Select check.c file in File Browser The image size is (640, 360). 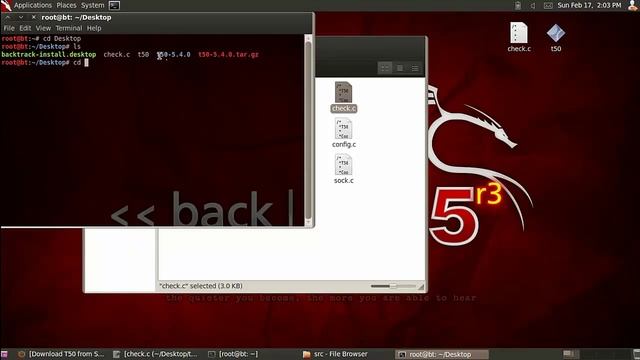[x=344, y=97]
